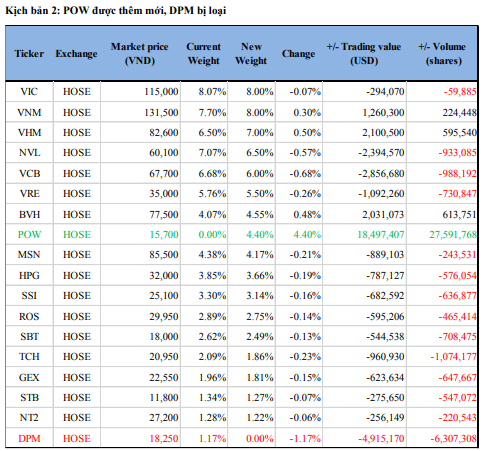
Task: Select ticker cell 'NVL'
Action: click(x=29, y=153)
